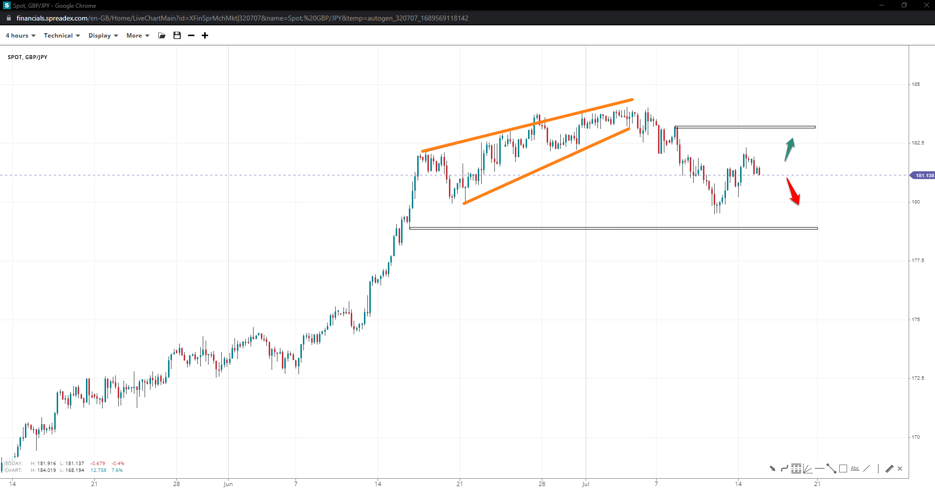The width and height of the screenshot is (935, 489).
Task: Choose the grid retracement drawing tool
Action: tap(796, 468)
